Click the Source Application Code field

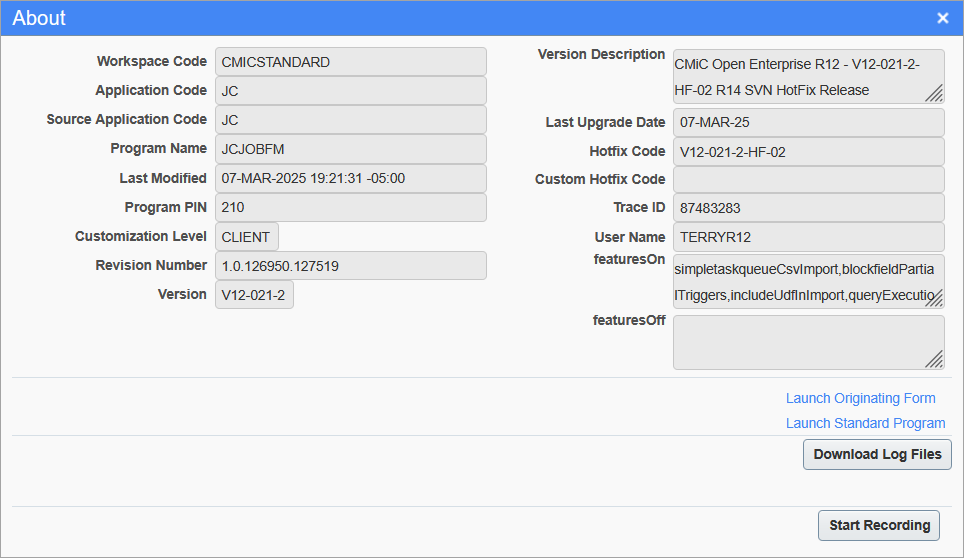(x=350, y=120)
